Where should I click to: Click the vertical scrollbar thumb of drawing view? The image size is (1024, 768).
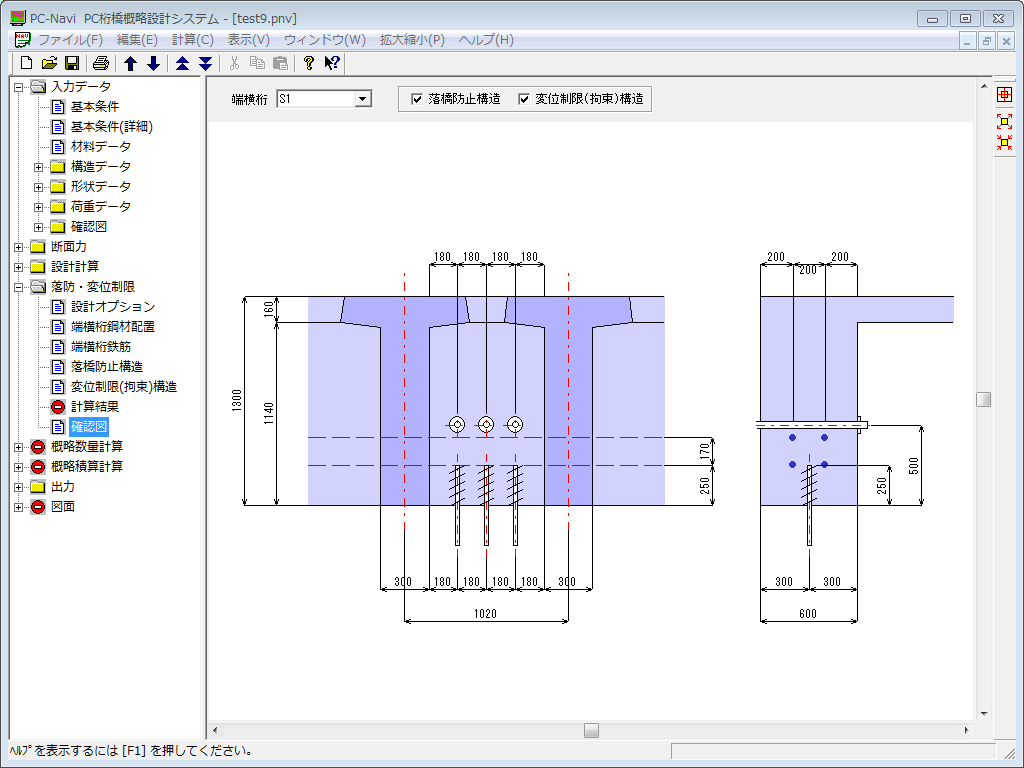(984, 399)
